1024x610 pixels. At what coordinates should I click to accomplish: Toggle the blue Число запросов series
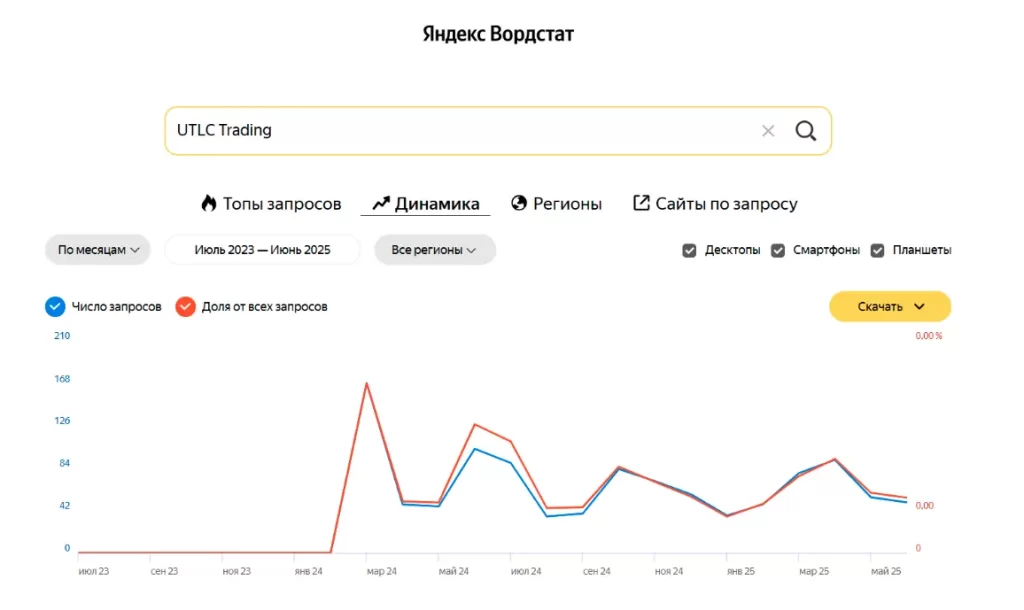point(56,306)
